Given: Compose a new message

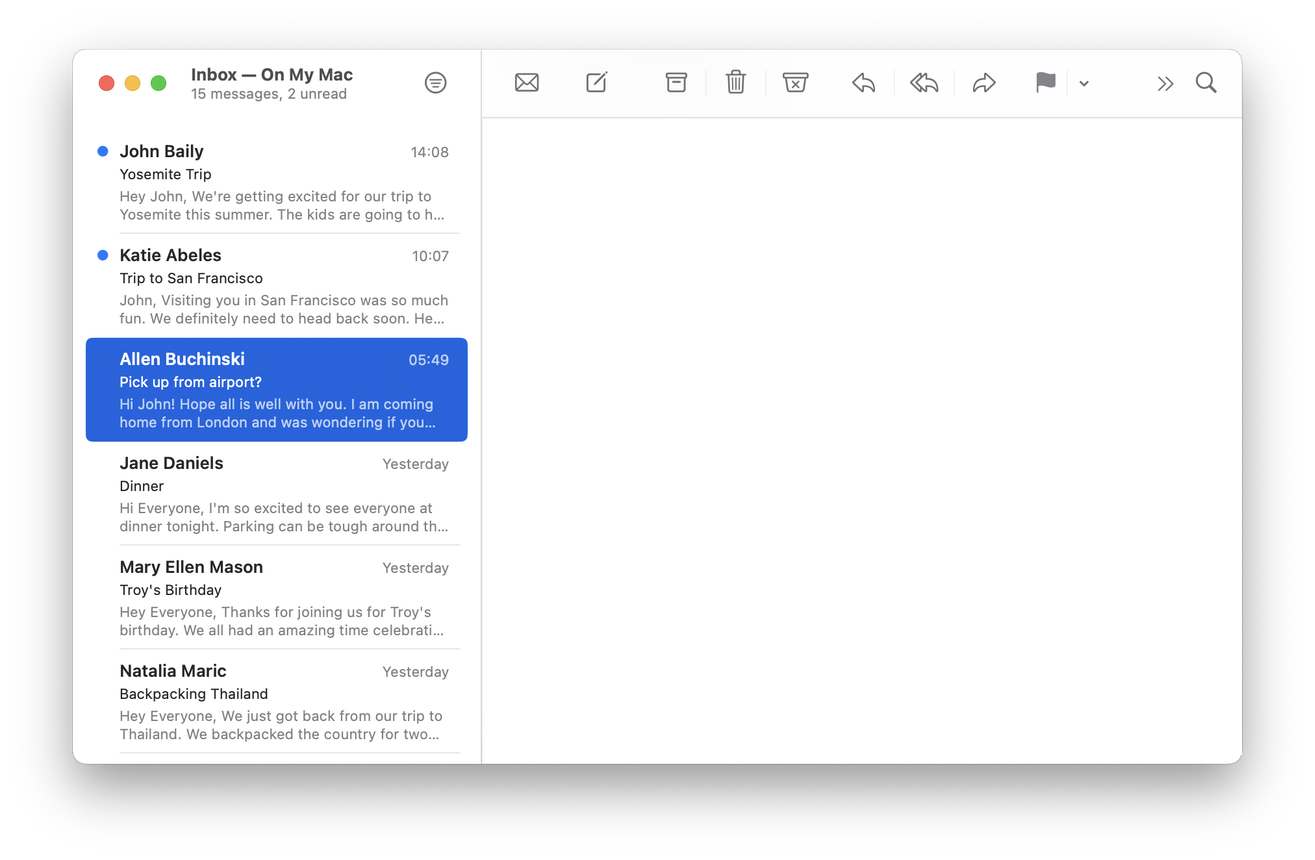Looking at the screenshot, I should [x=597, y=82].
